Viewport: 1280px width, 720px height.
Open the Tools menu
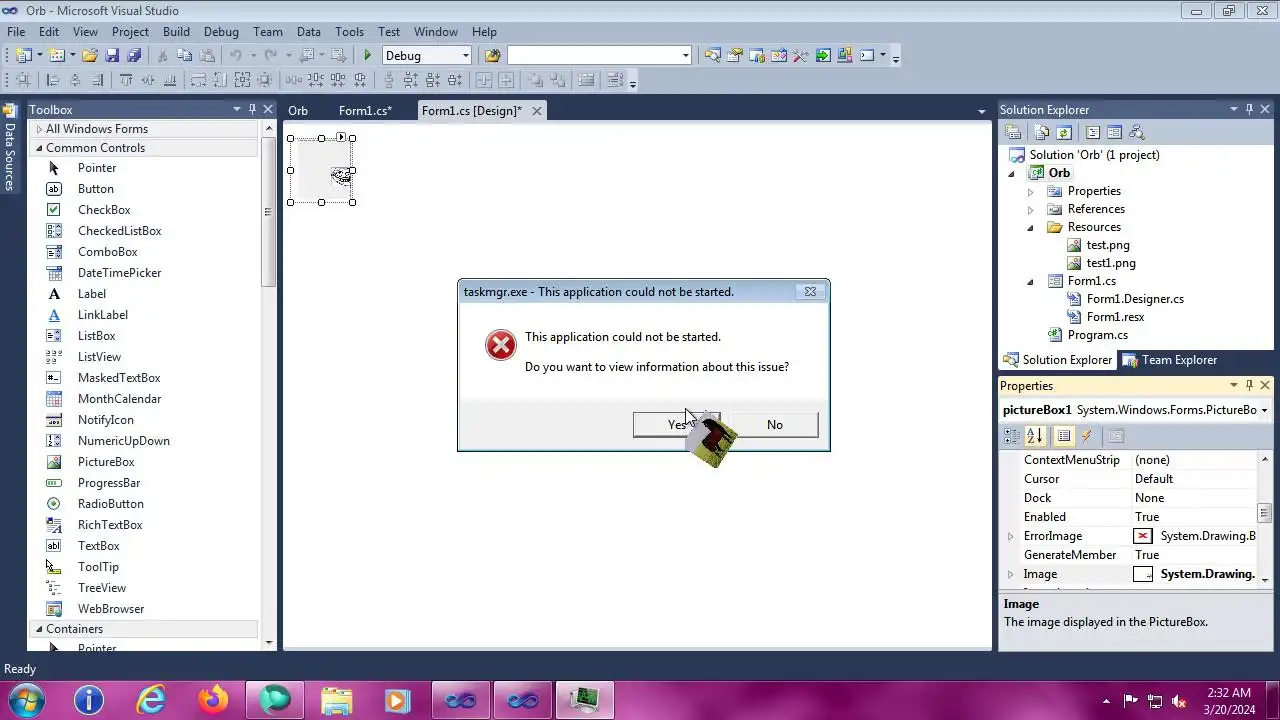349,32
